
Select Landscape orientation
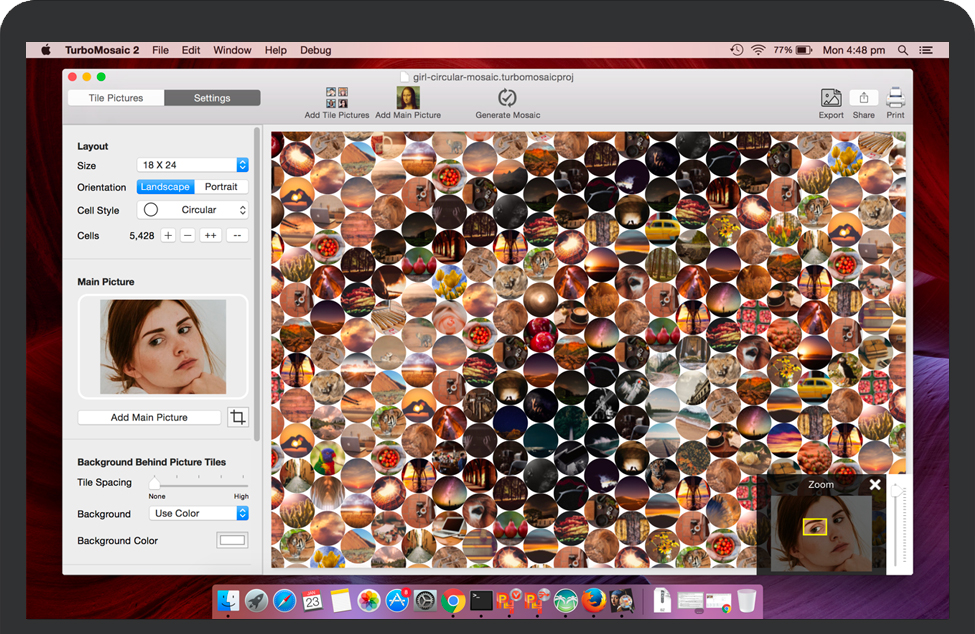pyautogui.click(x=165, y=187)
